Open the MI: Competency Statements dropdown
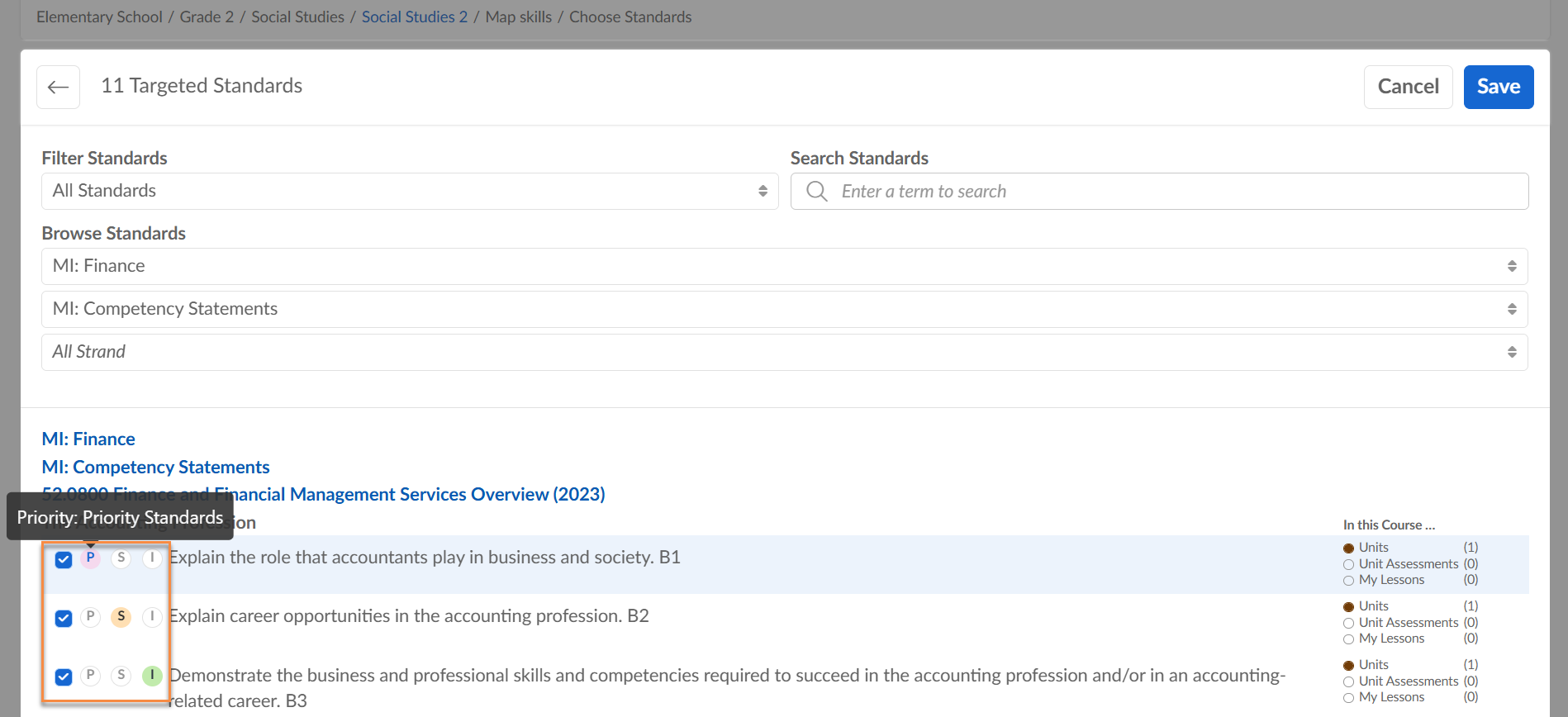This screenshot has width=1568, height=717. point(784,309)
